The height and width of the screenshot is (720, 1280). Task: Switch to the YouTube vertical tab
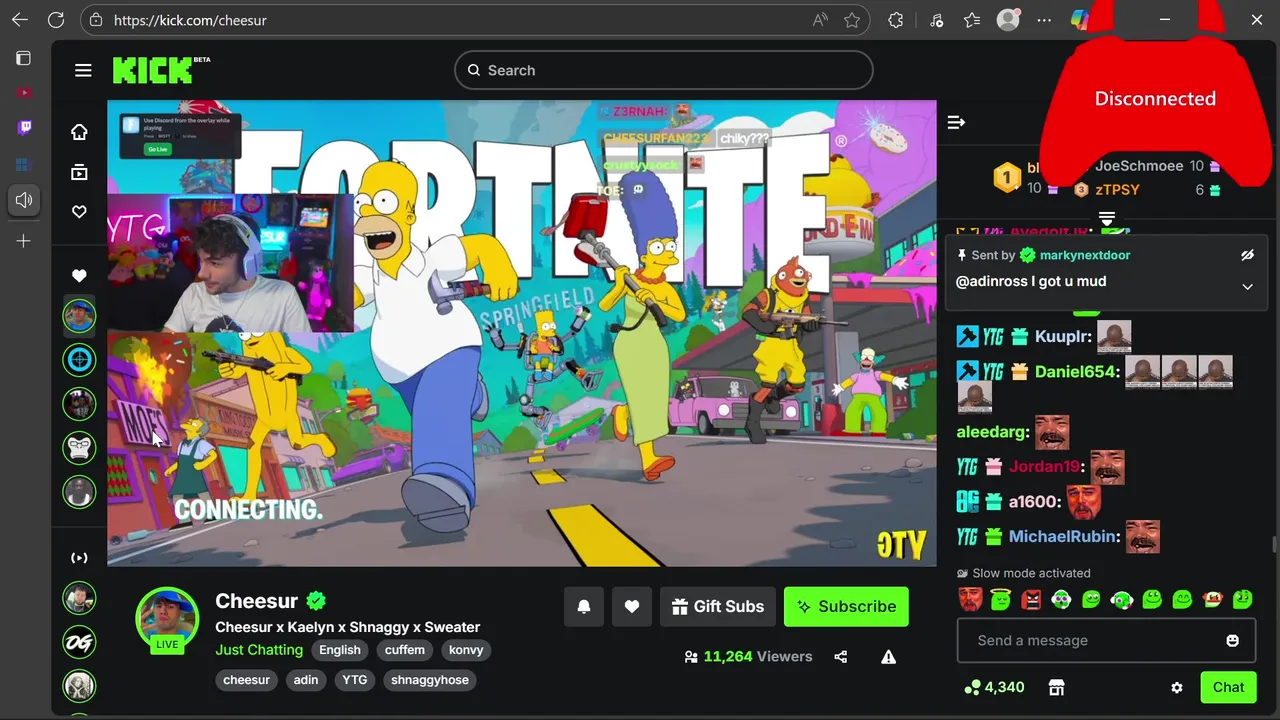coord(24,93)
